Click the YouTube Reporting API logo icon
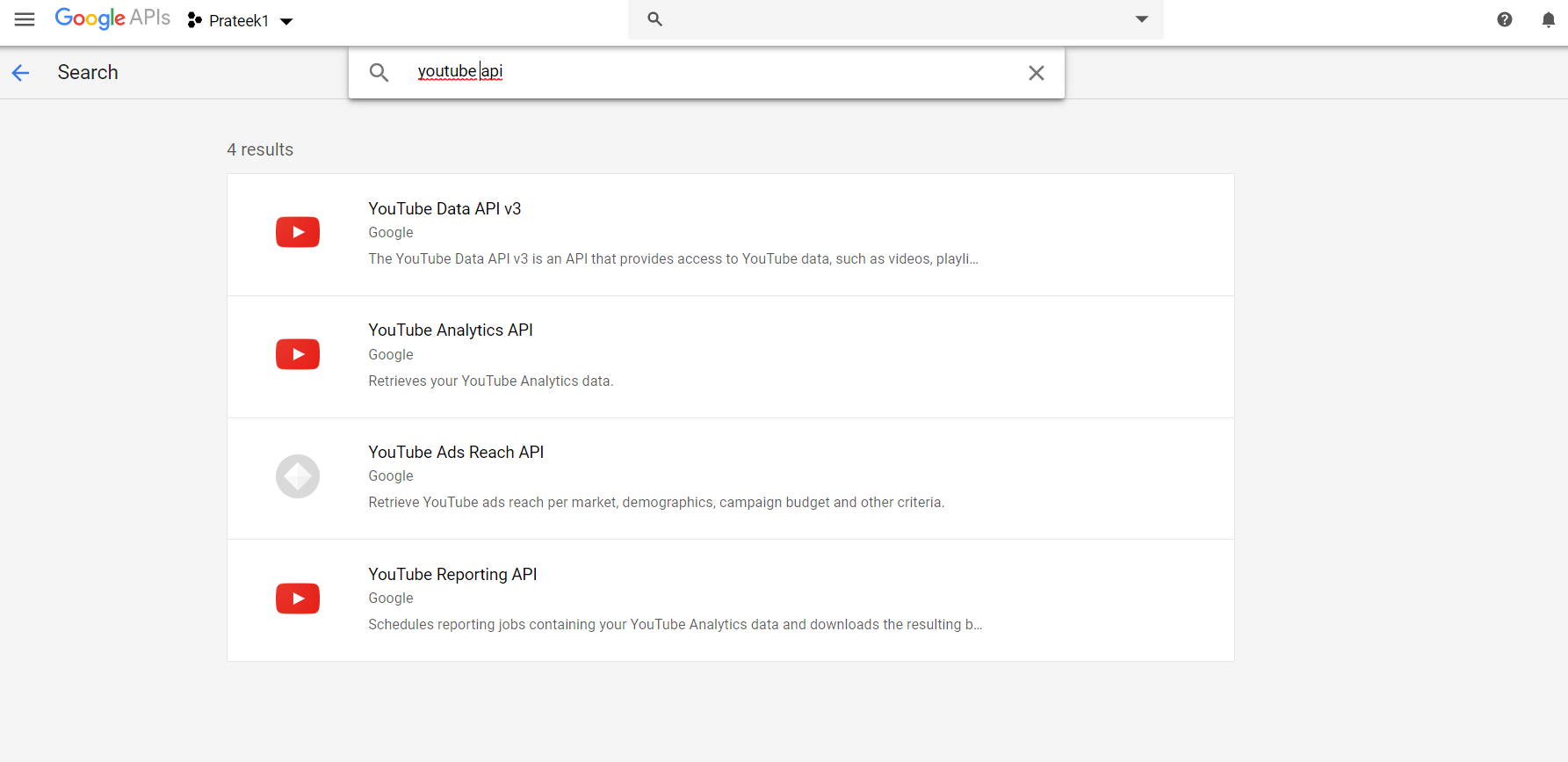The height and width of the screenshot is (762, 1568). [298, 599]
